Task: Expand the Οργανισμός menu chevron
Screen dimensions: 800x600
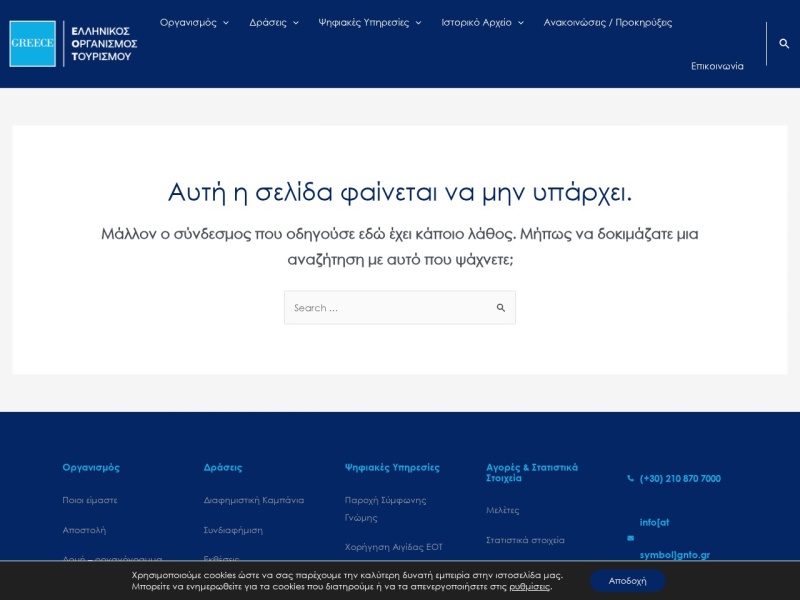Action: pyautogui.click(x=226, y=23)
